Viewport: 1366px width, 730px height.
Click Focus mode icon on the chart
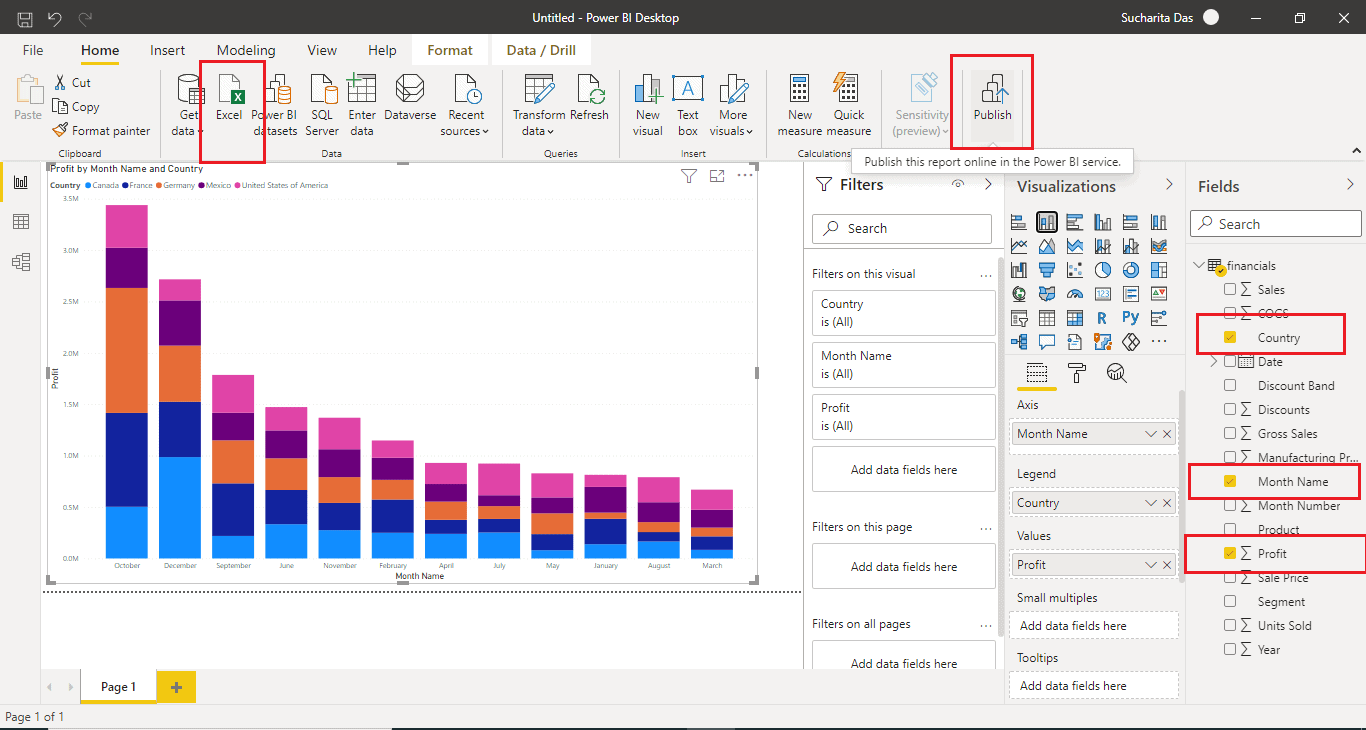click(717, 176)
